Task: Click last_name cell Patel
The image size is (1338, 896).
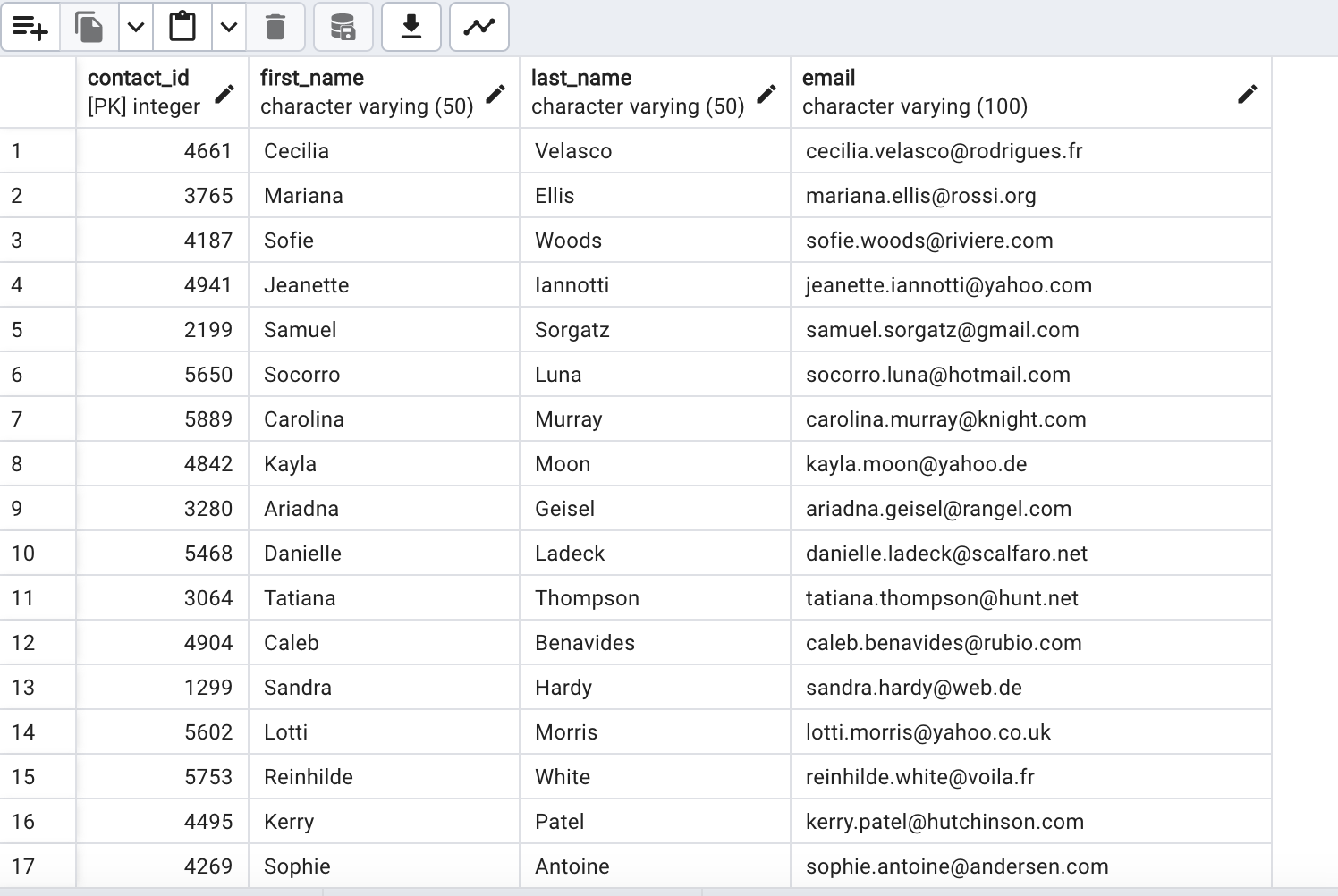Action: click(656, 822)
